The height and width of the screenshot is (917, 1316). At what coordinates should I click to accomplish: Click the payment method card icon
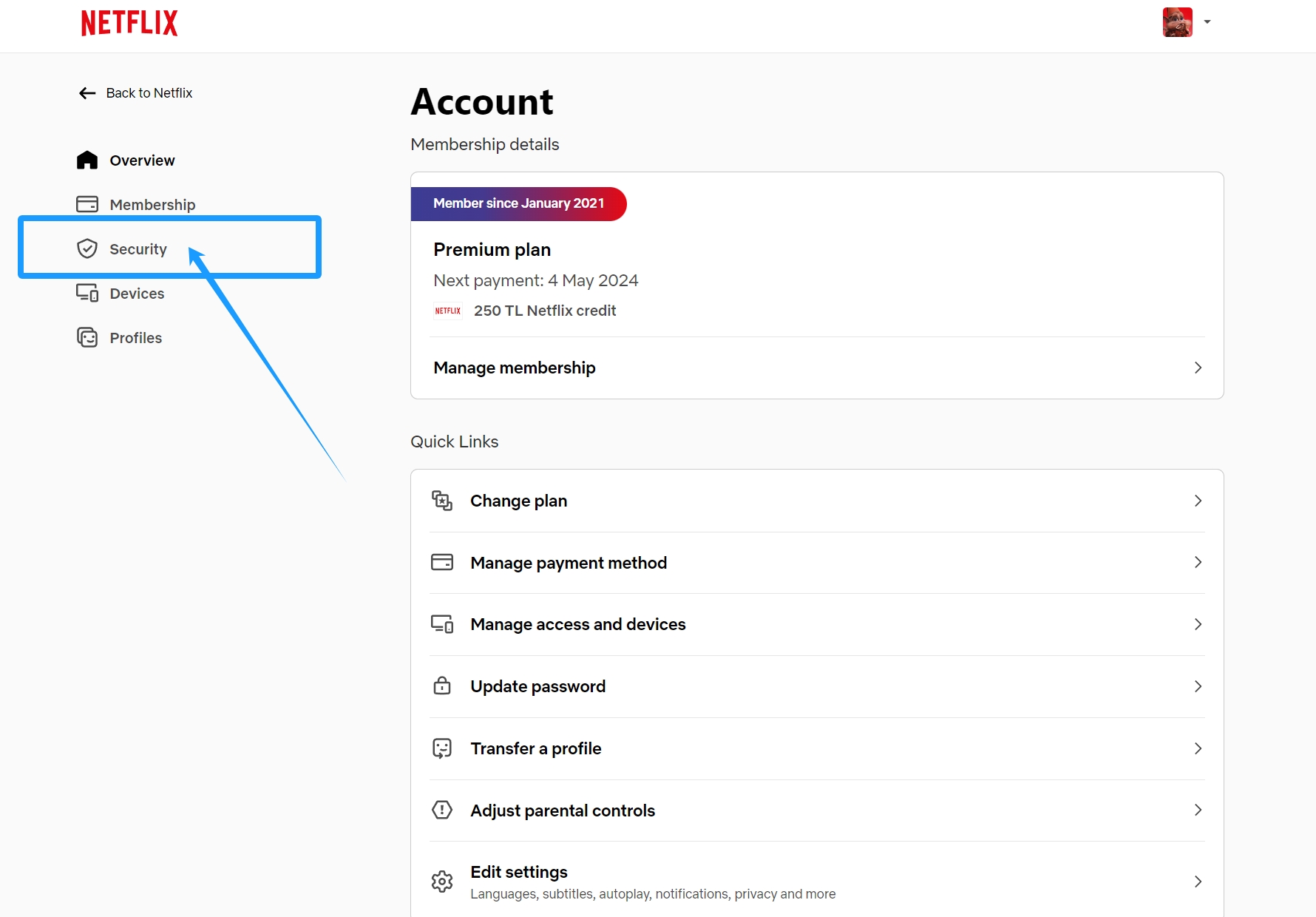(x=442, y=562)
